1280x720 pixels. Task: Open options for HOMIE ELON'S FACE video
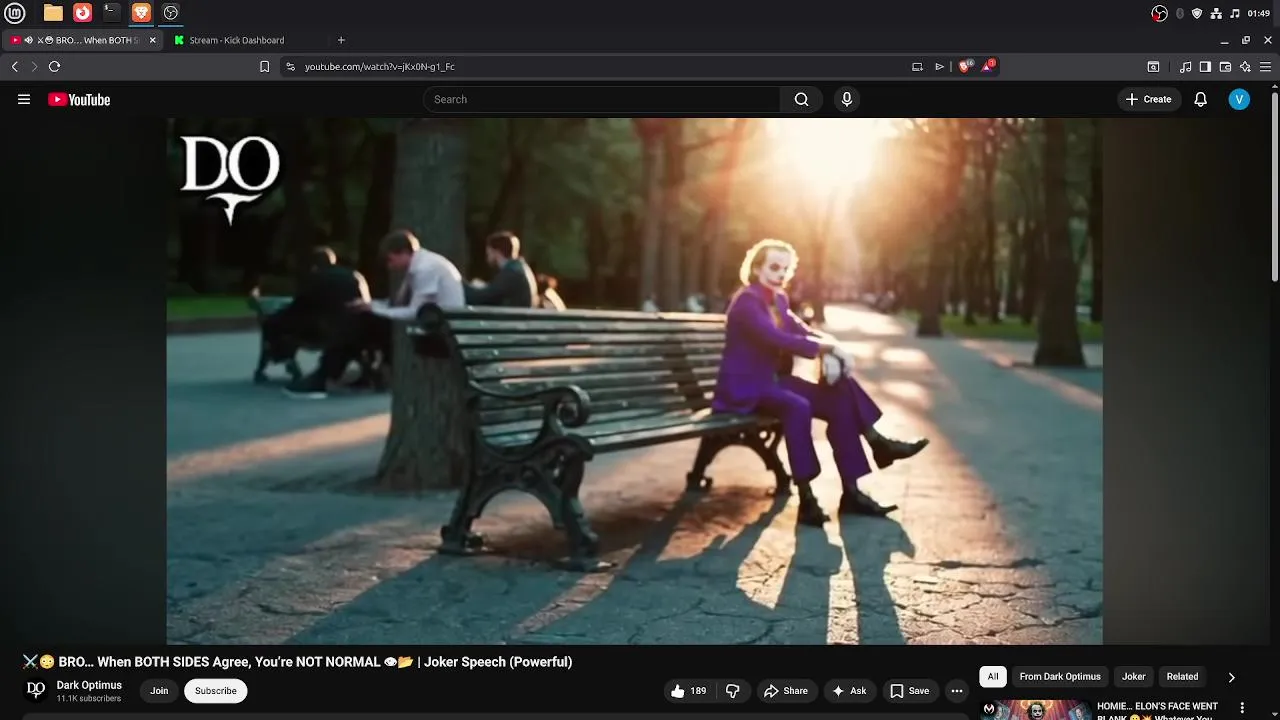click(1243, 707)
